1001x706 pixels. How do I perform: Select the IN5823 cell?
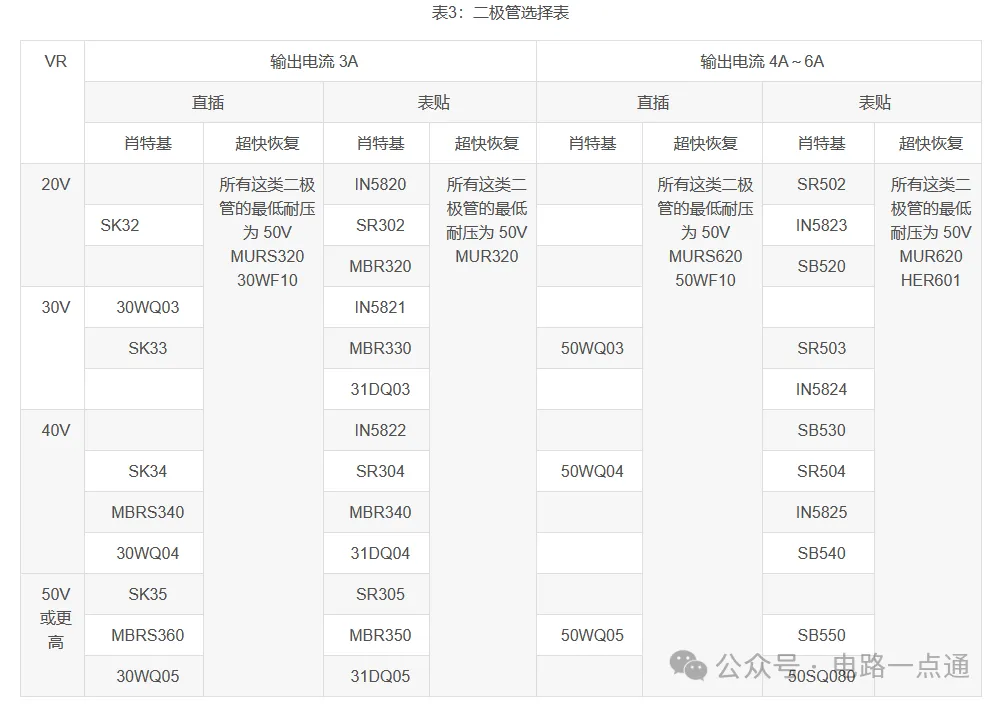(818, 225)
